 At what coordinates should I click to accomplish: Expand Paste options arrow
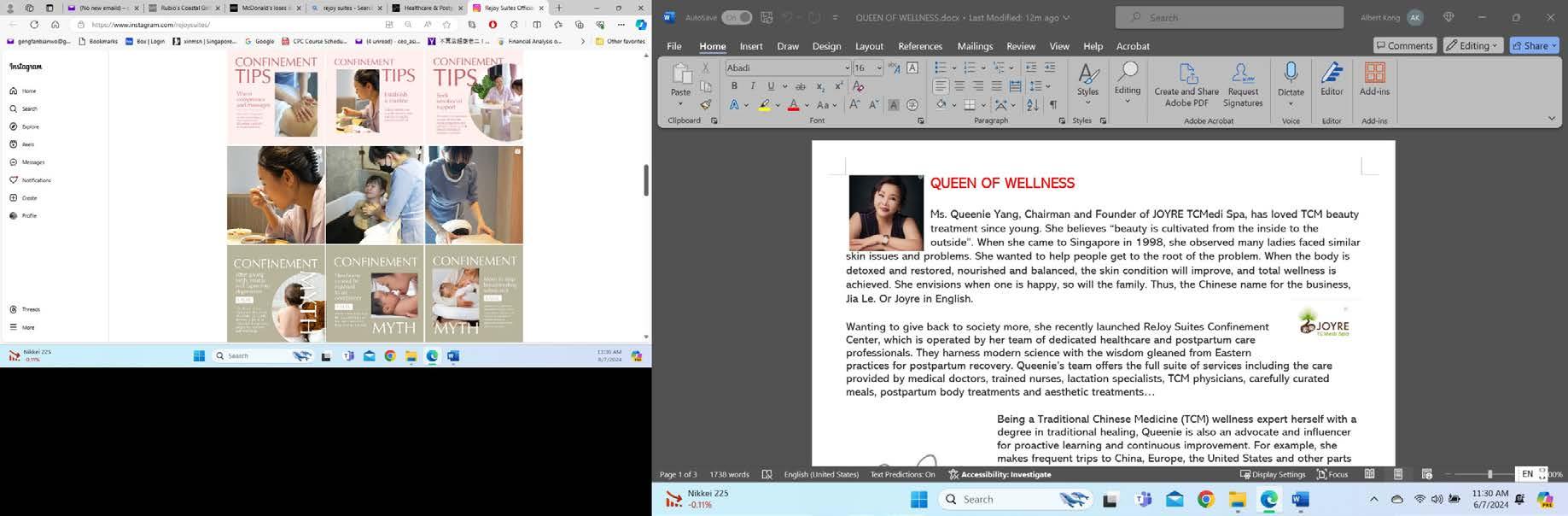click(680, 105)
